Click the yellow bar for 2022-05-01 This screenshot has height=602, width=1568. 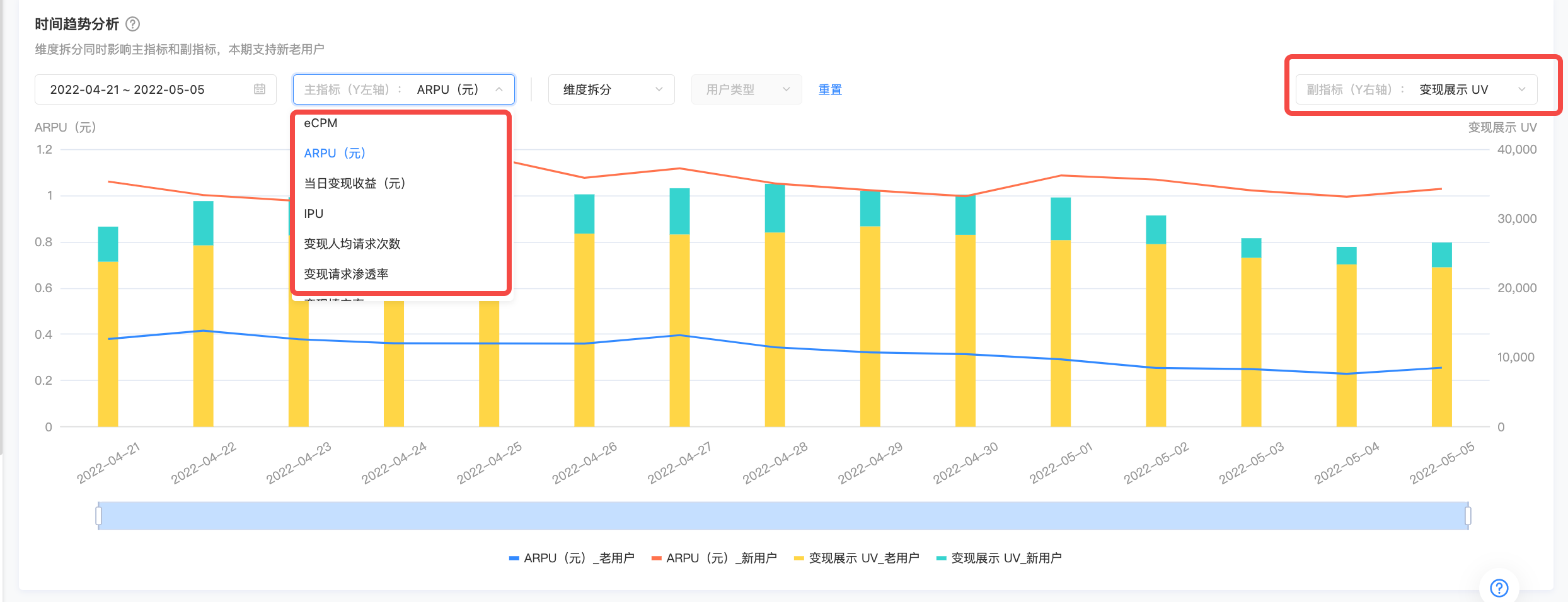tap(1061, 333)
